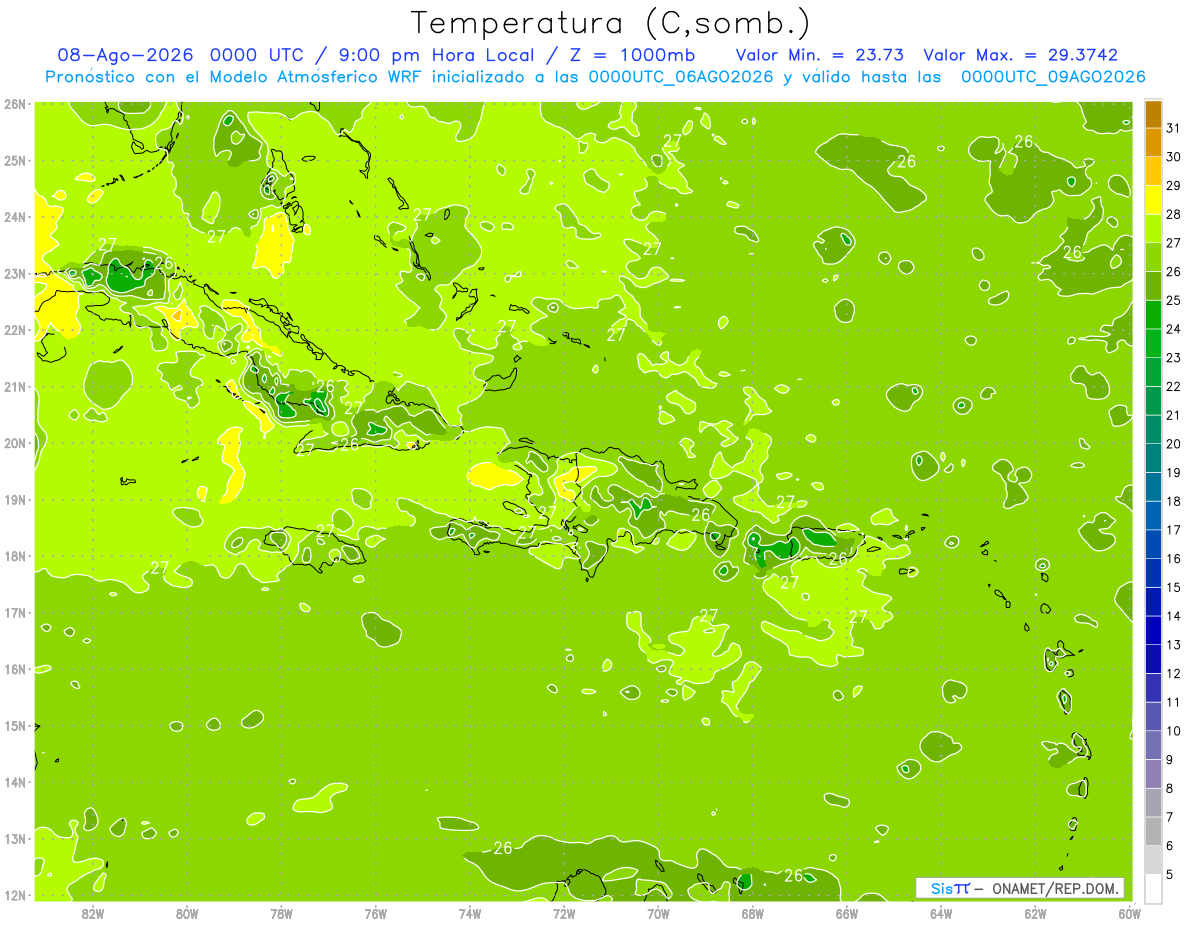Select the "Z = 1000mb" level text
Viewport: 1200px width, 927px height.
632,55
